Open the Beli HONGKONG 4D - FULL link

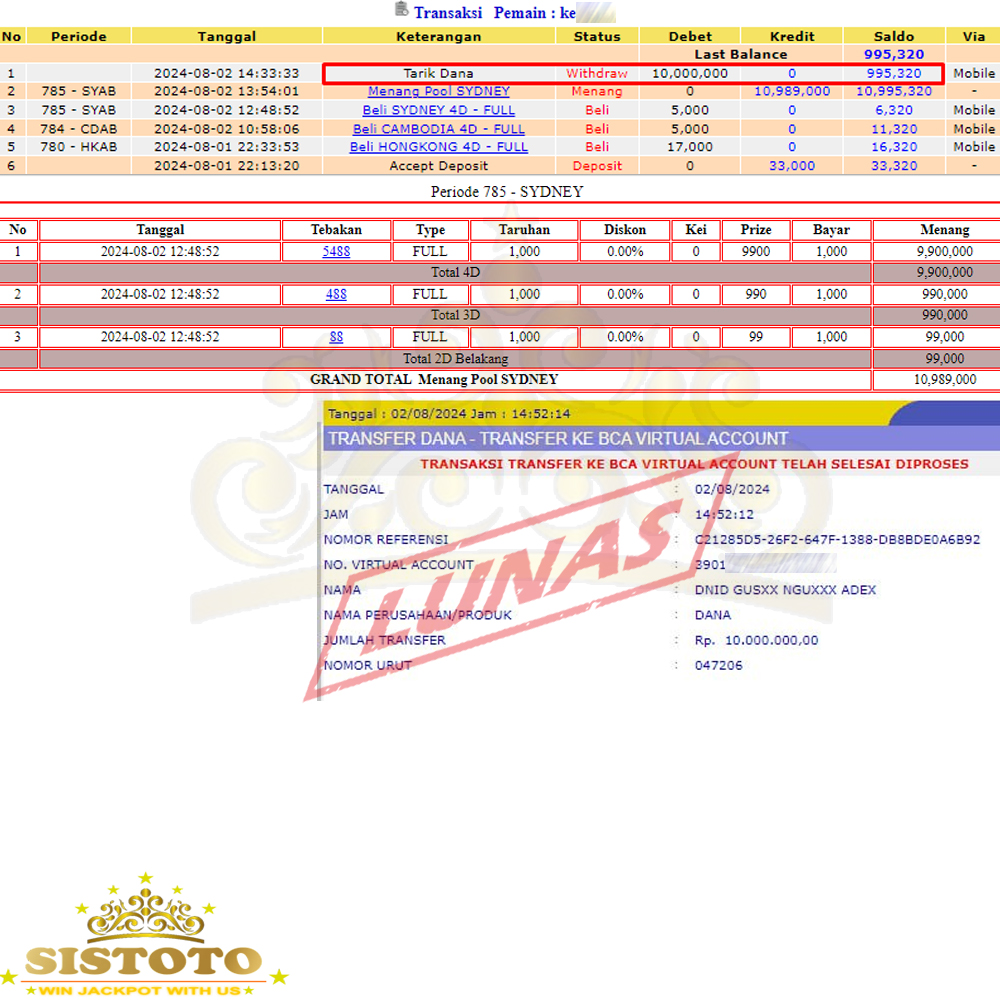pyautogui.click(x=439, y=147)
